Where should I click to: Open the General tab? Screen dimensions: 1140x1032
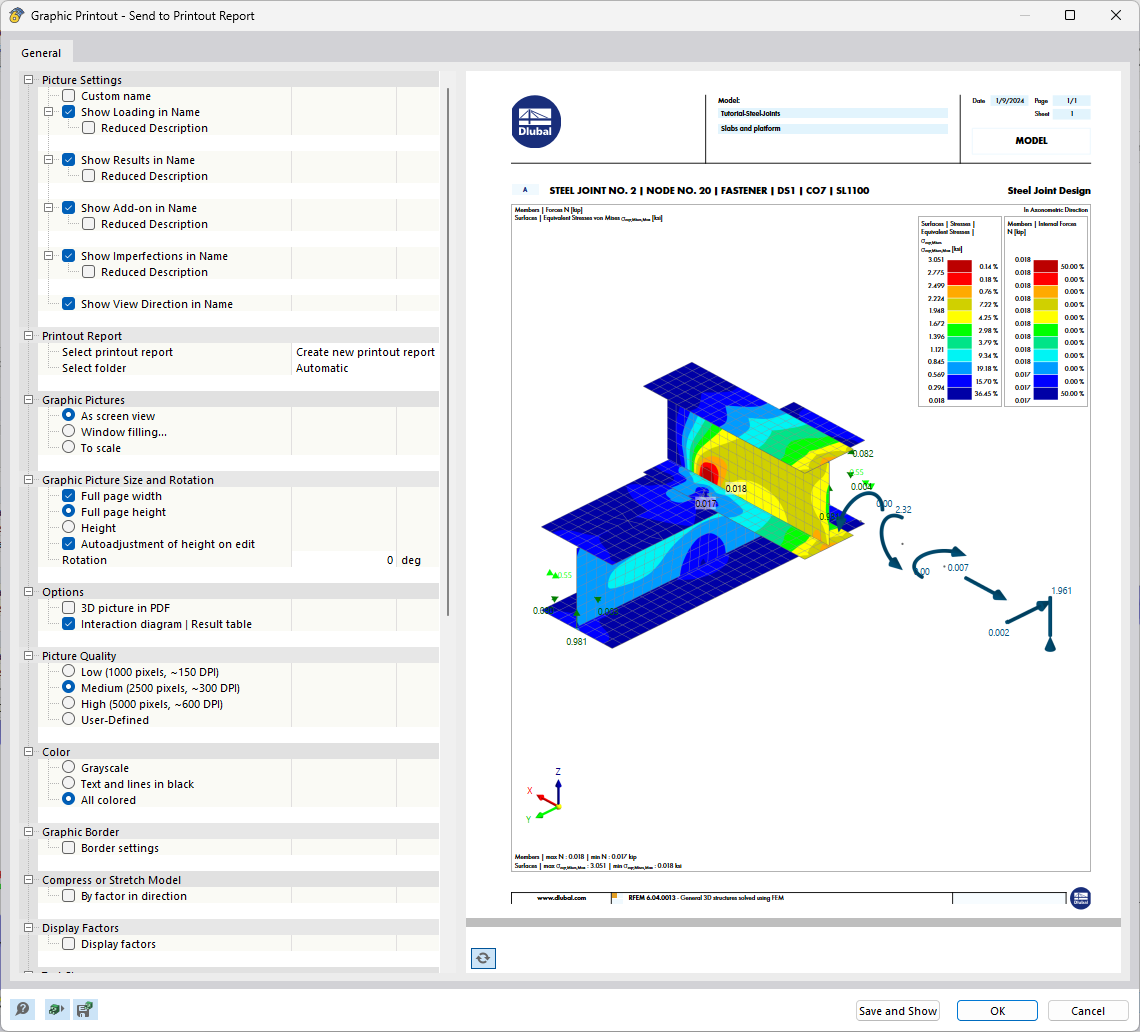point(41,52)
